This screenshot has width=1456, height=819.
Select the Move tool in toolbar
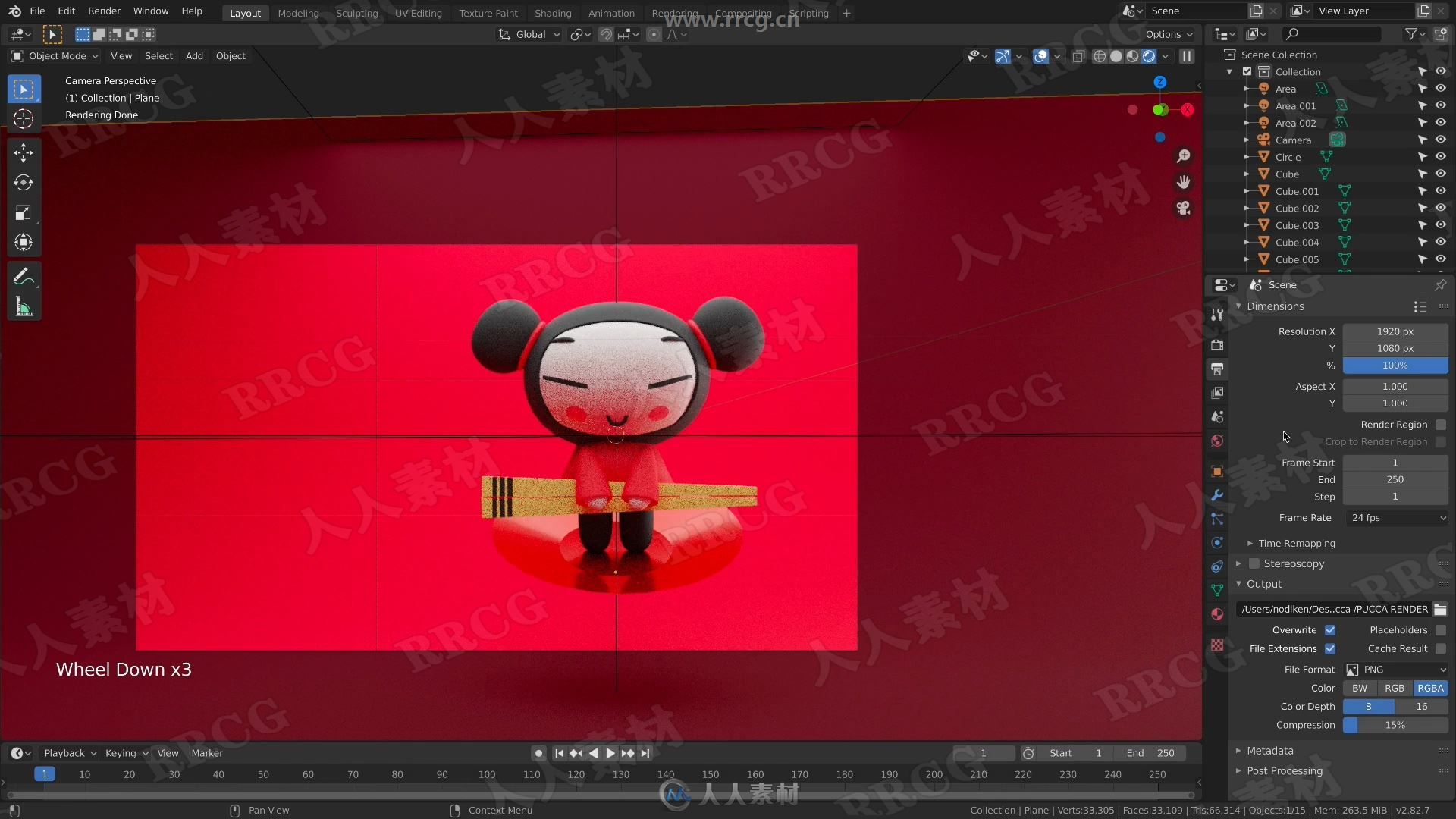[23, 151]
